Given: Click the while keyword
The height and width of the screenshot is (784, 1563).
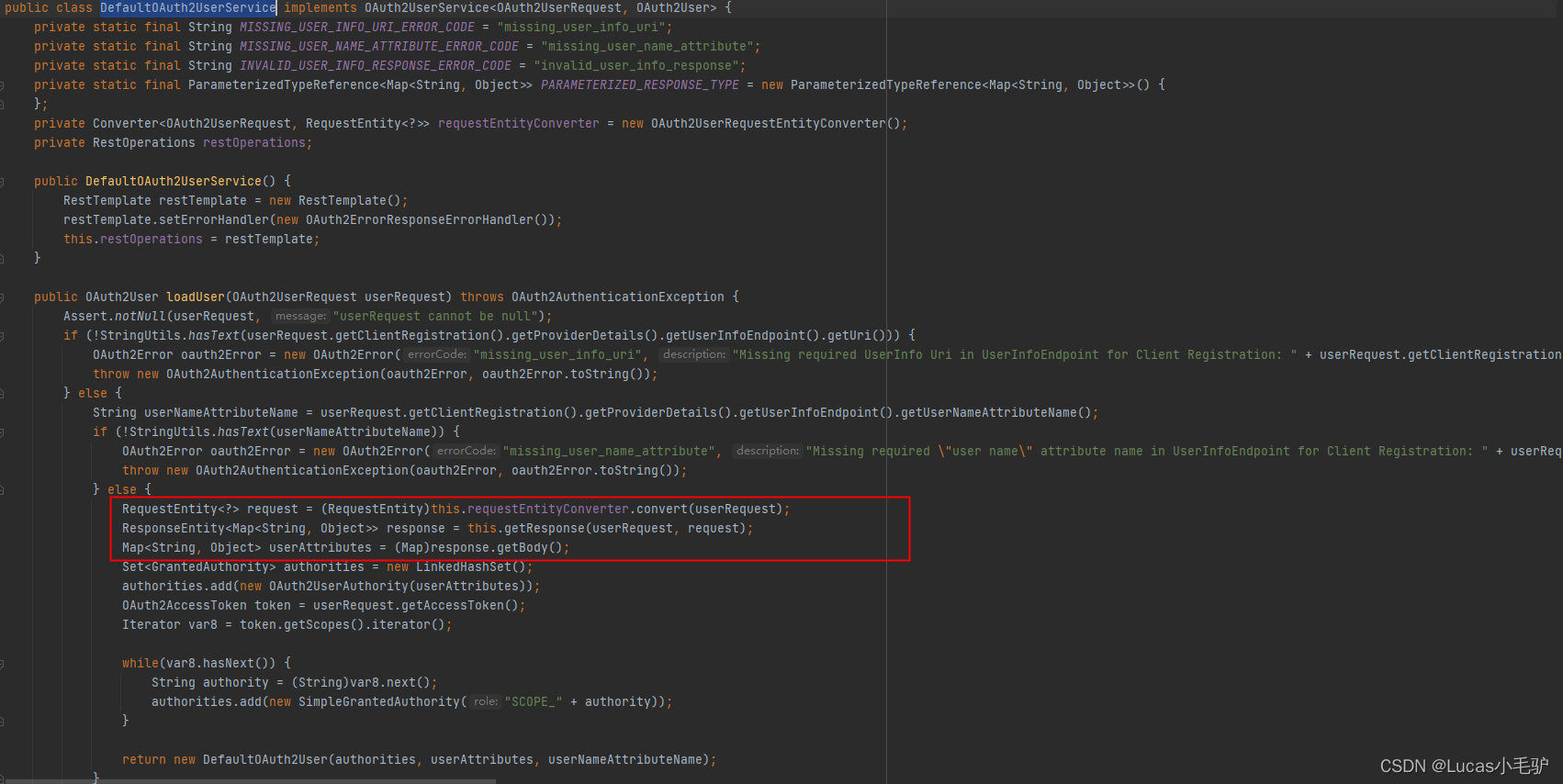Looking at the screenshot, I should pyautogui.click(x=141, y=663).
